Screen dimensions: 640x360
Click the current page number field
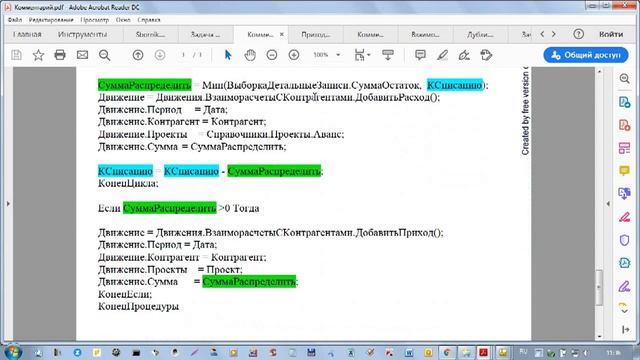[184, 55]
